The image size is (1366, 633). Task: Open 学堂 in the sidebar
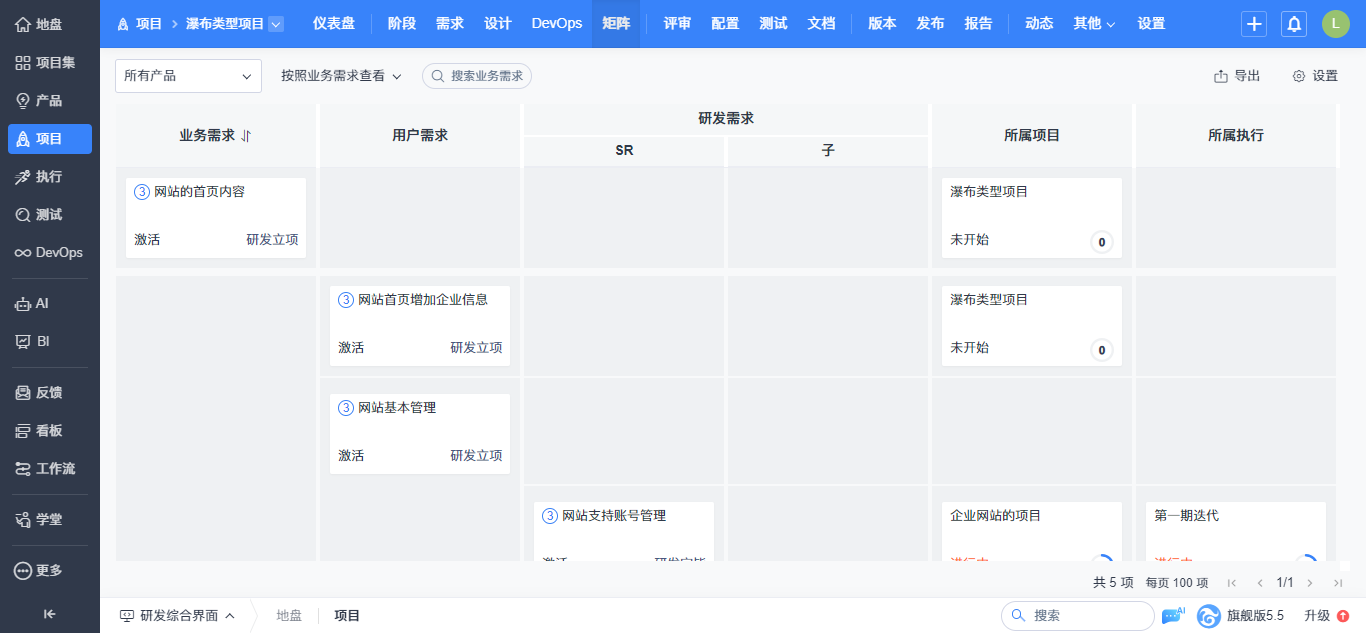click(50, 519)
